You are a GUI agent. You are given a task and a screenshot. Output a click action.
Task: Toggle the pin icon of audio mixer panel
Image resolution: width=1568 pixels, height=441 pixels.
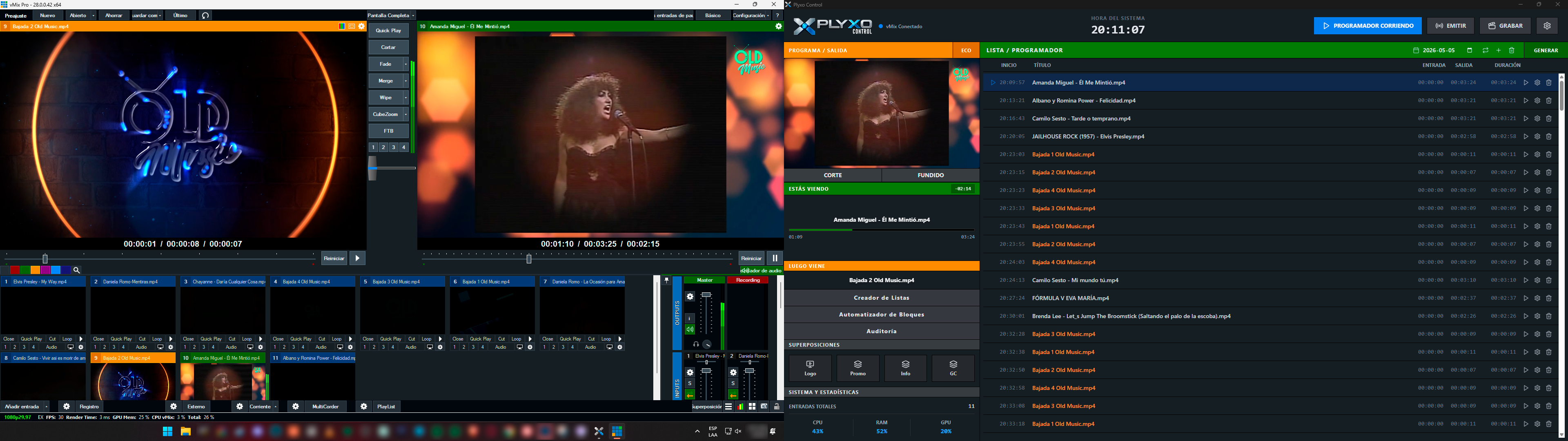coord(667,281)
